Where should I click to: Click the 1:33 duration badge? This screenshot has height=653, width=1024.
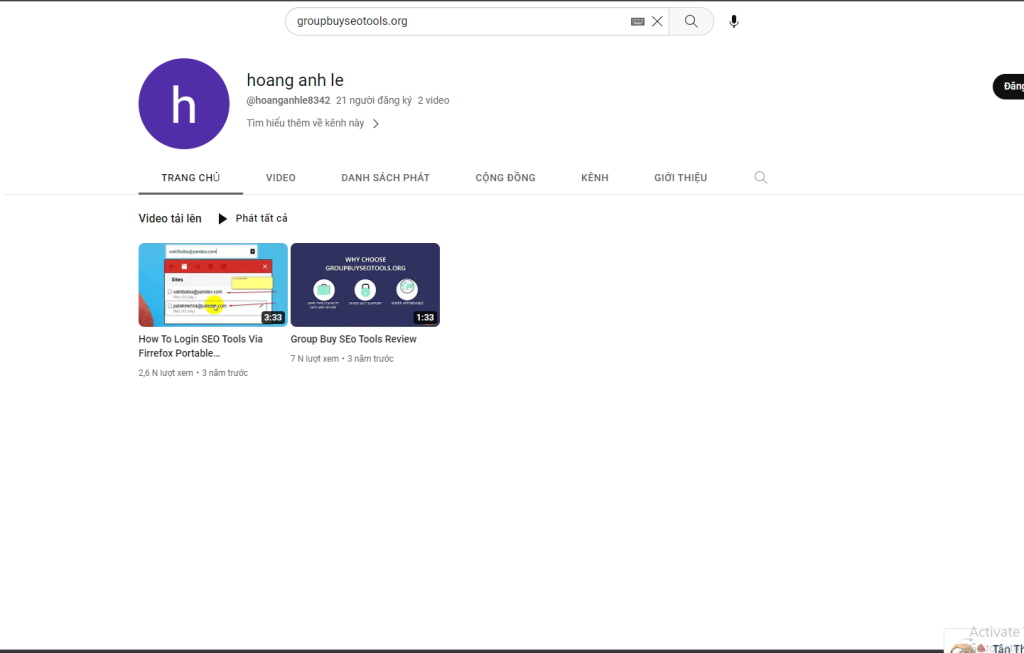pyautogui.click(x=425, y=317)
